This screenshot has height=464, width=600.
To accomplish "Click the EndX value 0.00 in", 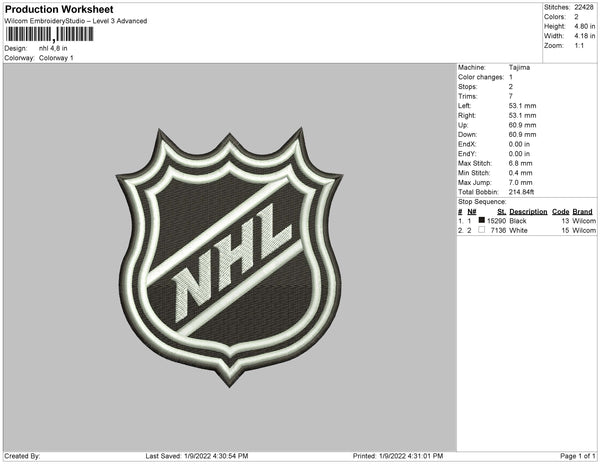I will click(x=519, y=144).
